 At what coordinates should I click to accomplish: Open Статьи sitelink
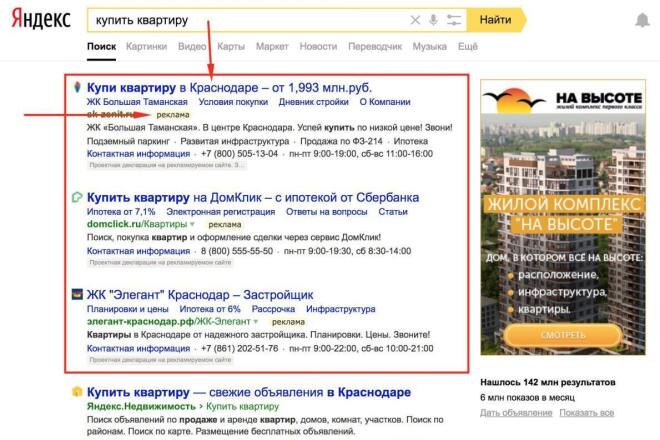393,212
